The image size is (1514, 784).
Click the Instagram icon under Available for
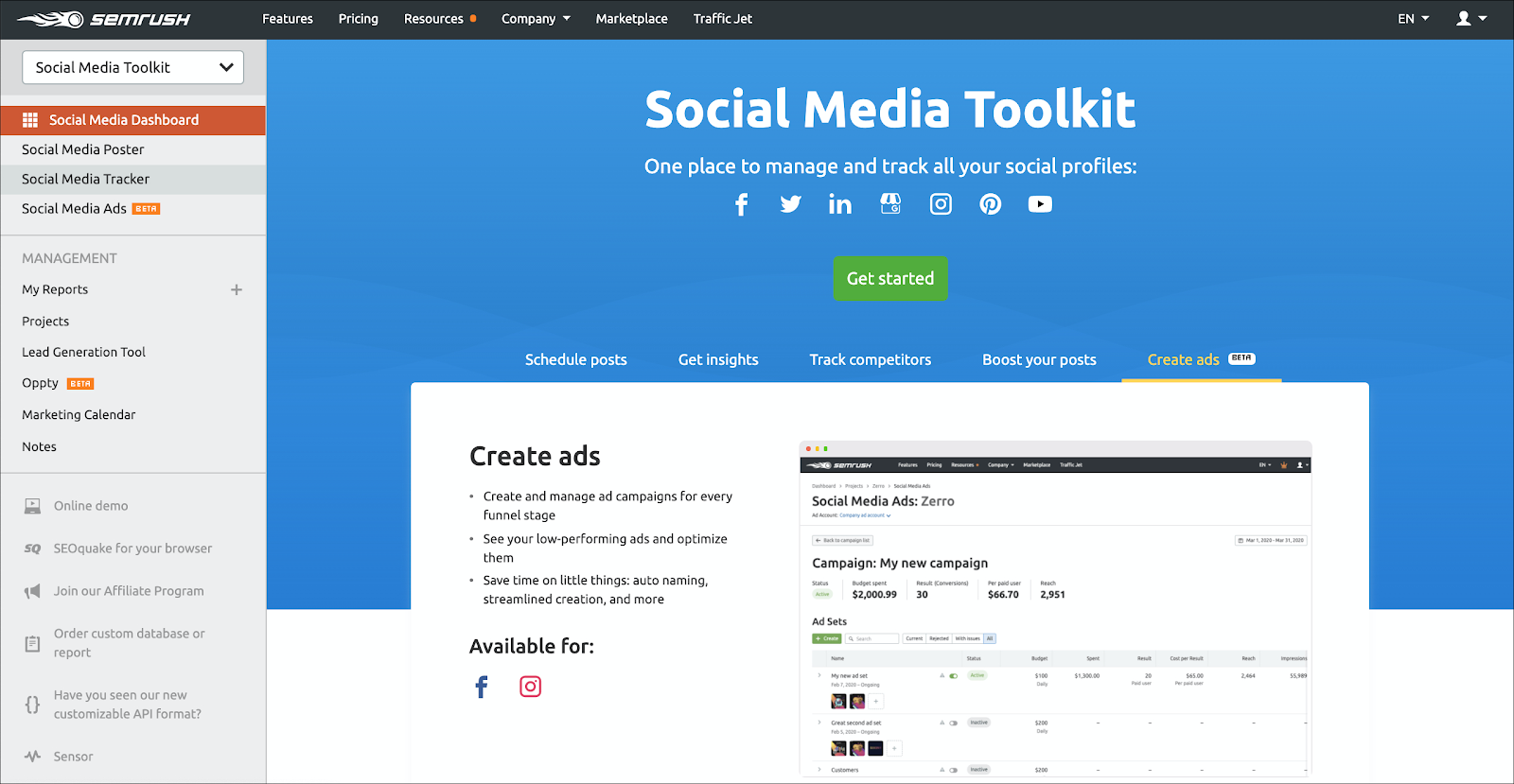tap(531, 687)
